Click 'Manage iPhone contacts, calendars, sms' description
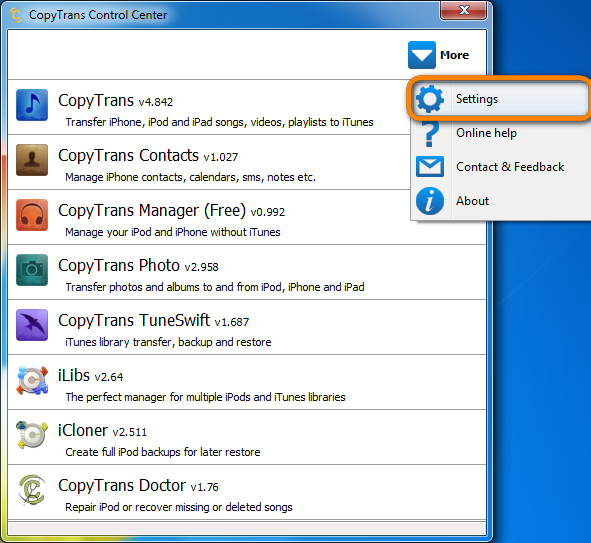The height and width of the screenshot is (543, 591). click(x=190, y=177)
